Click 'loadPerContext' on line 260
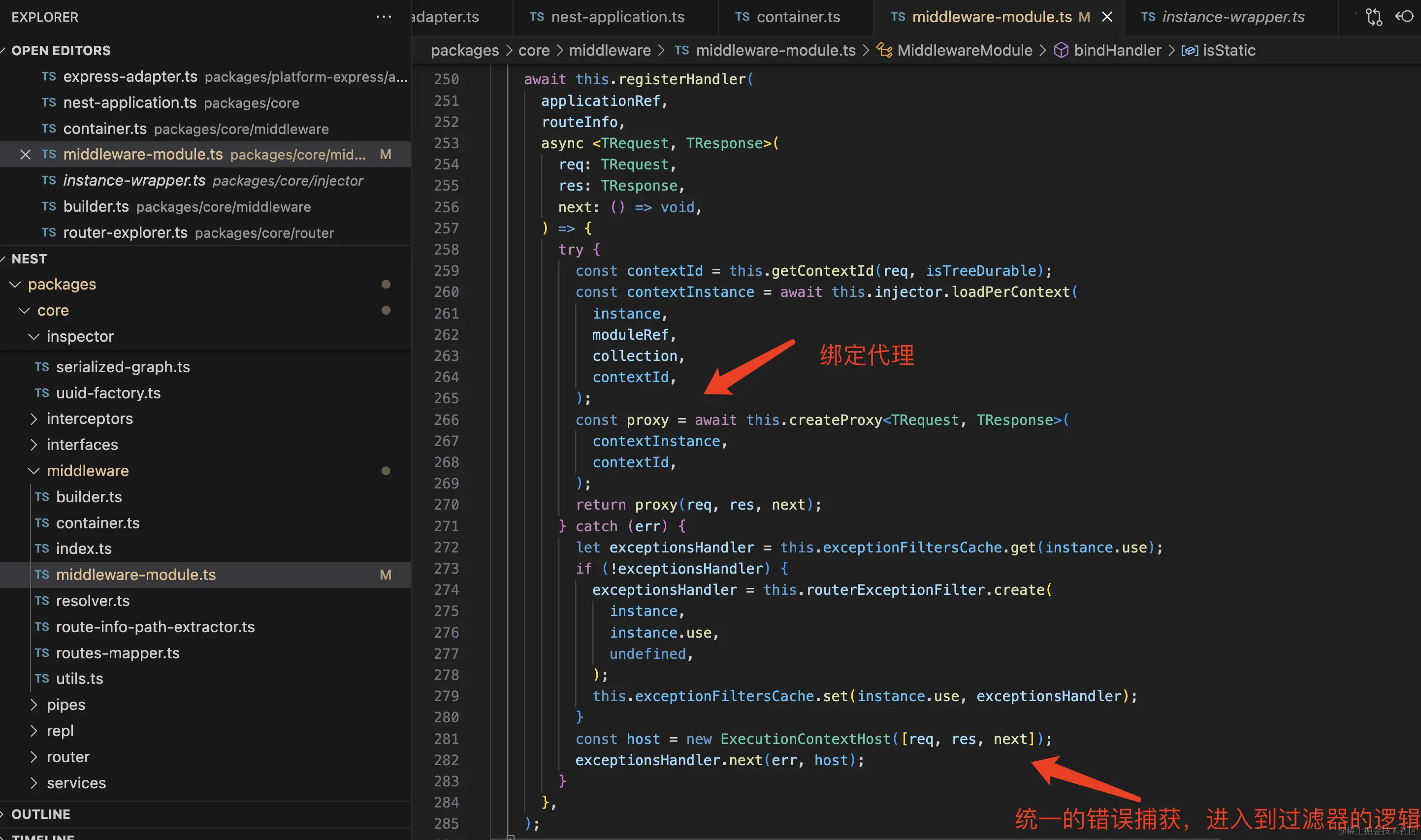The width and height of the screenshot is (1421, 840). [1011, 292]
